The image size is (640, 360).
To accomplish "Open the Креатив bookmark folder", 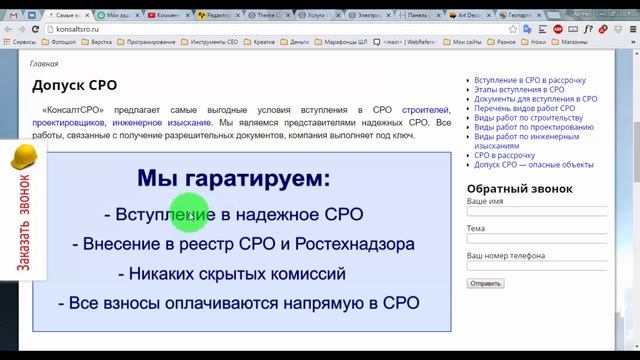I will pyautogui.click(x=260, y=42).
